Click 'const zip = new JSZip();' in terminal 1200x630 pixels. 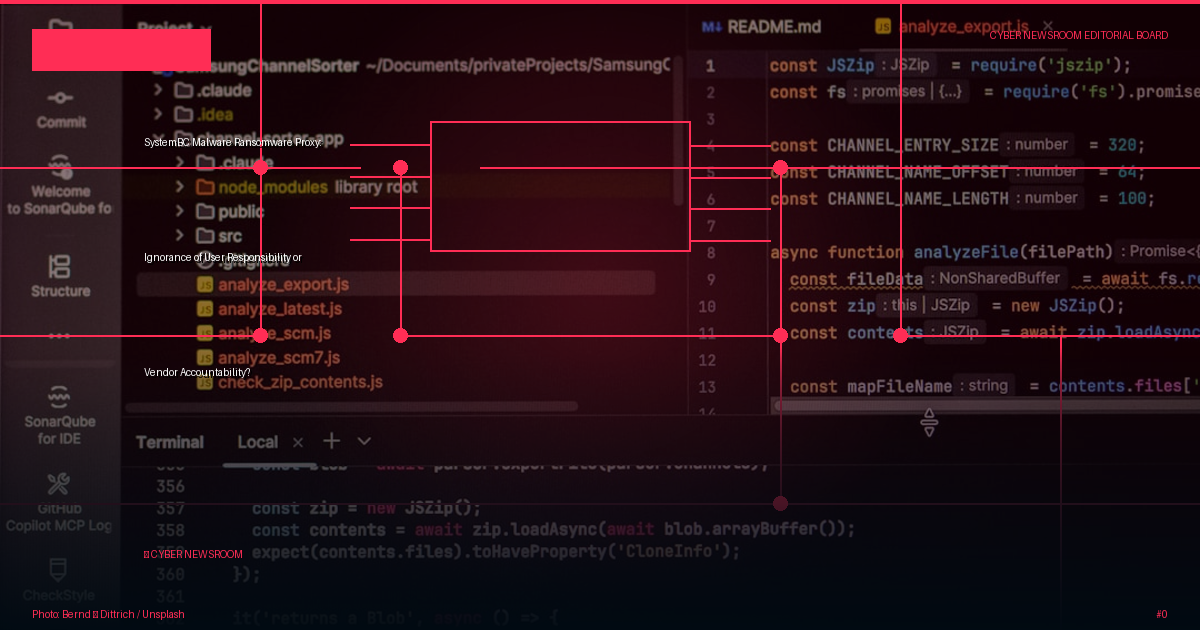tap(367, 508)
